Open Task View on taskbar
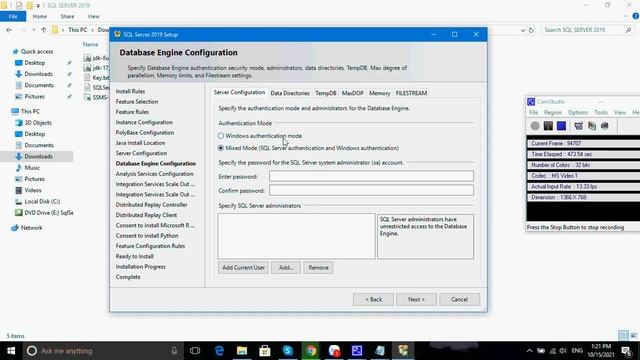 195,351
